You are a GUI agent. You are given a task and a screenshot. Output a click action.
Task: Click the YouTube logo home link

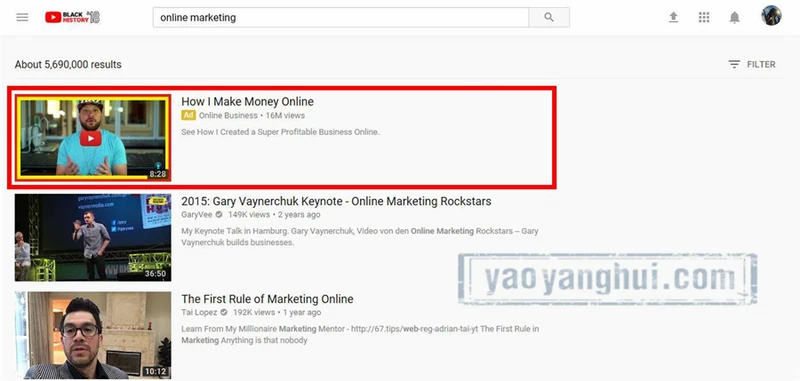click(72, 17)
